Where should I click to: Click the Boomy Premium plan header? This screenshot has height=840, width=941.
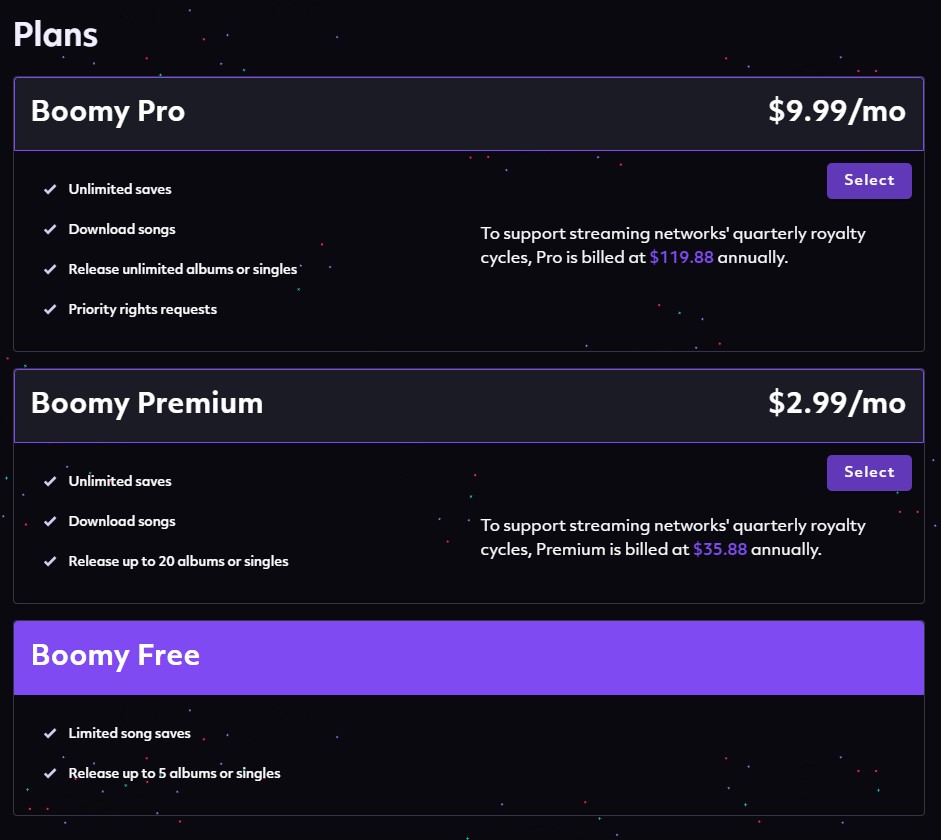147,403
